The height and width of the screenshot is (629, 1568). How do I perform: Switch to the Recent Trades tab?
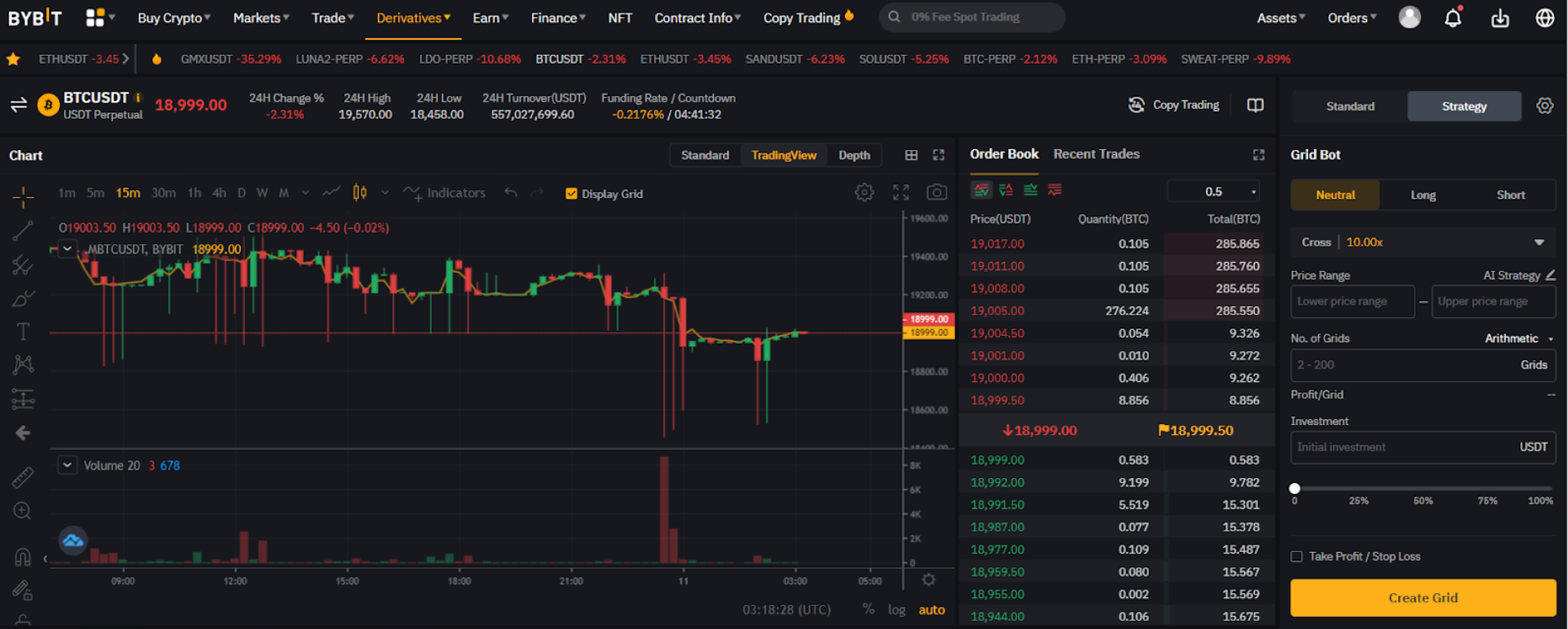coord(1096,154)
